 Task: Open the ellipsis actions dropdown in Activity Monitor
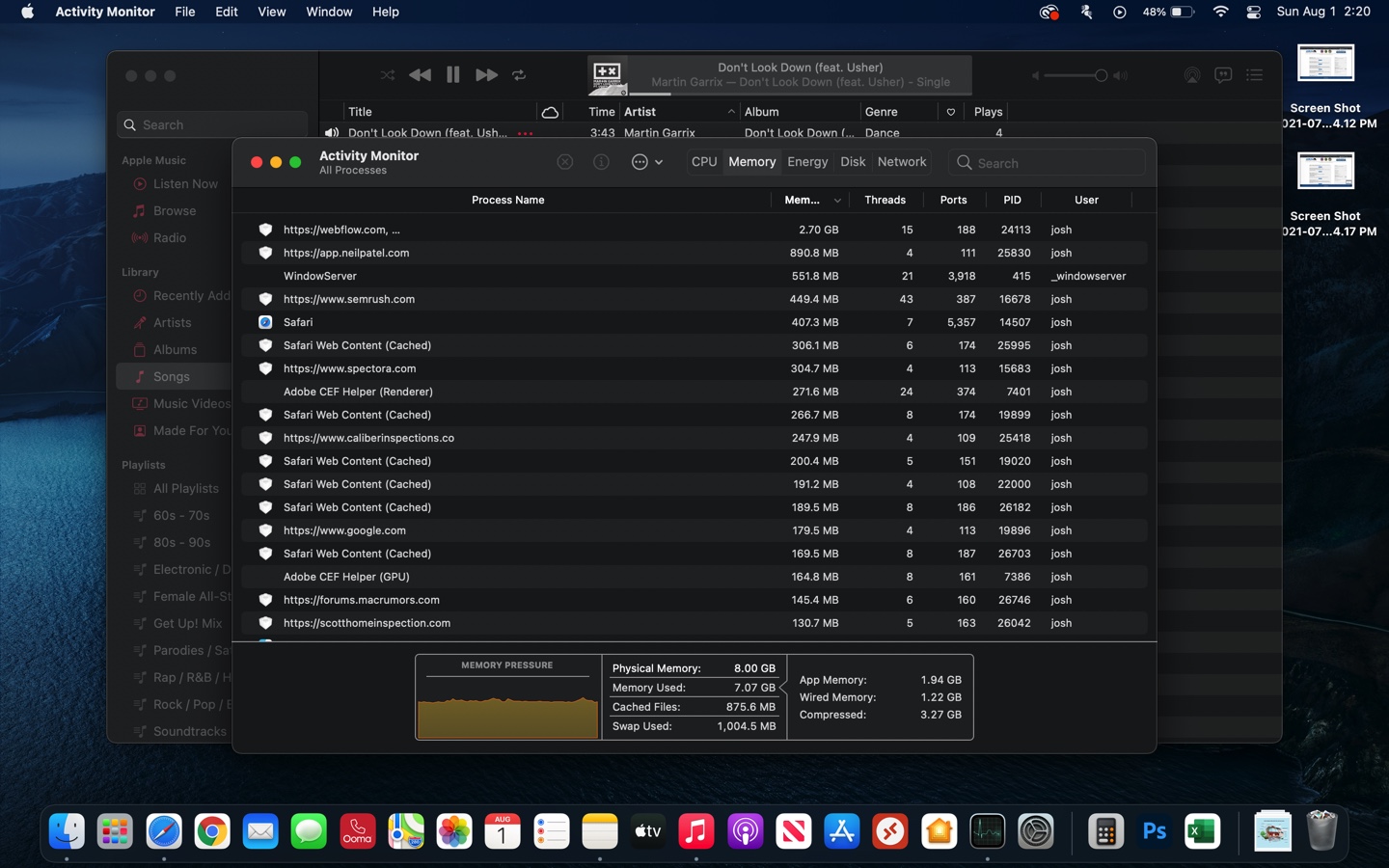[x=647, y=162]
